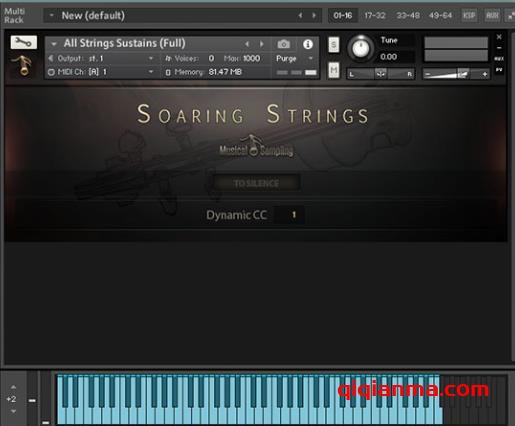Solo the instrument with S button

click(334, 45)
